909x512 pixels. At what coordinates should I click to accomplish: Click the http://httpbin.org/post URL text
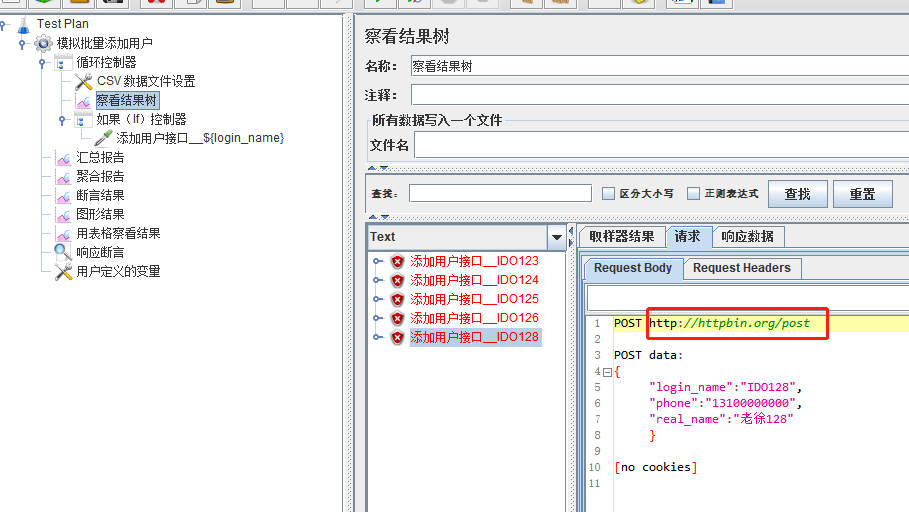coord(729,324)
